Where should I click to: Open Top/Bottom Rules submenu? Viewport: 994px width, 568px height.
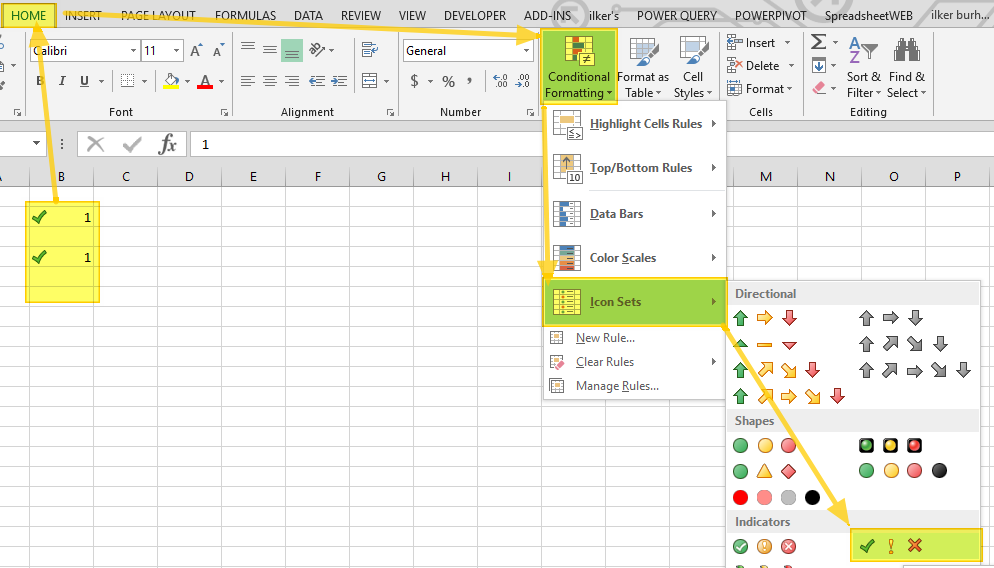[x=635, y=168]
